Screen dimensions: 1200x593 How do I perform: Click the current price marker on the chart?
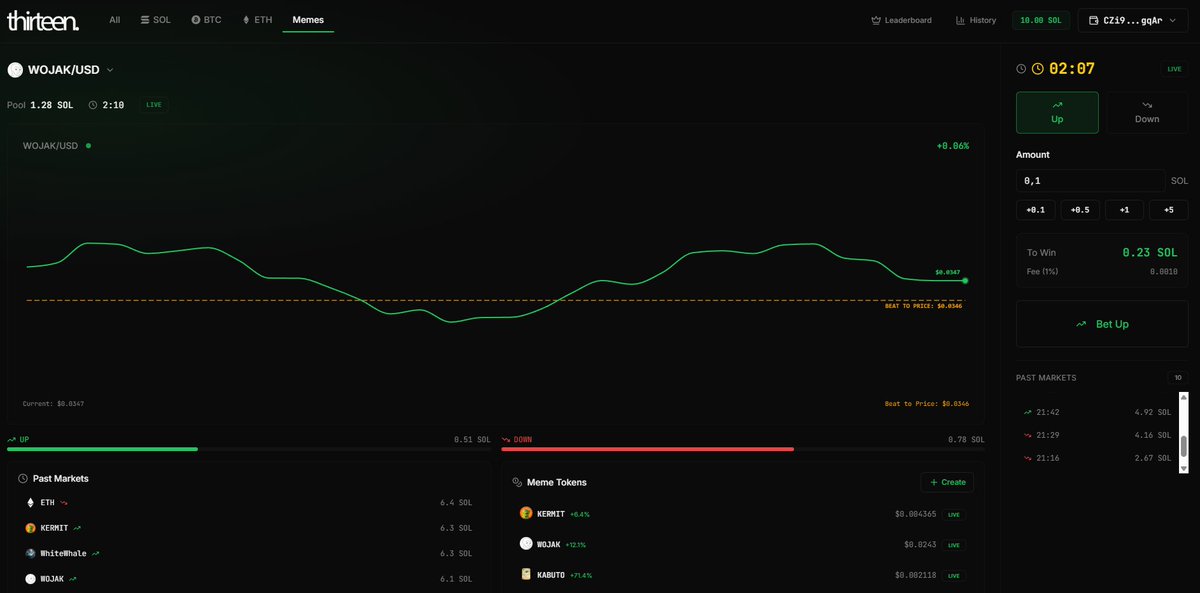(964, 281)
